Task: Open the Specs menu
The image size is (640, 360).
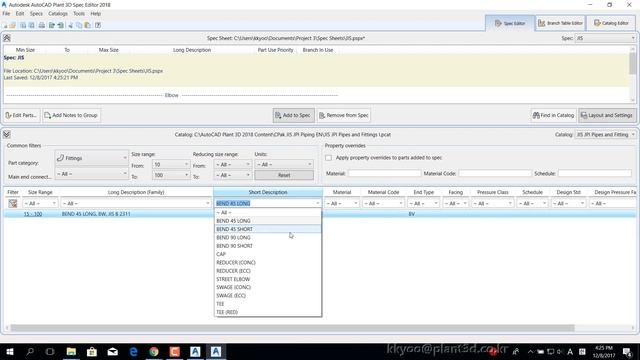Action: pyautogui.click(x=36, y=13)
